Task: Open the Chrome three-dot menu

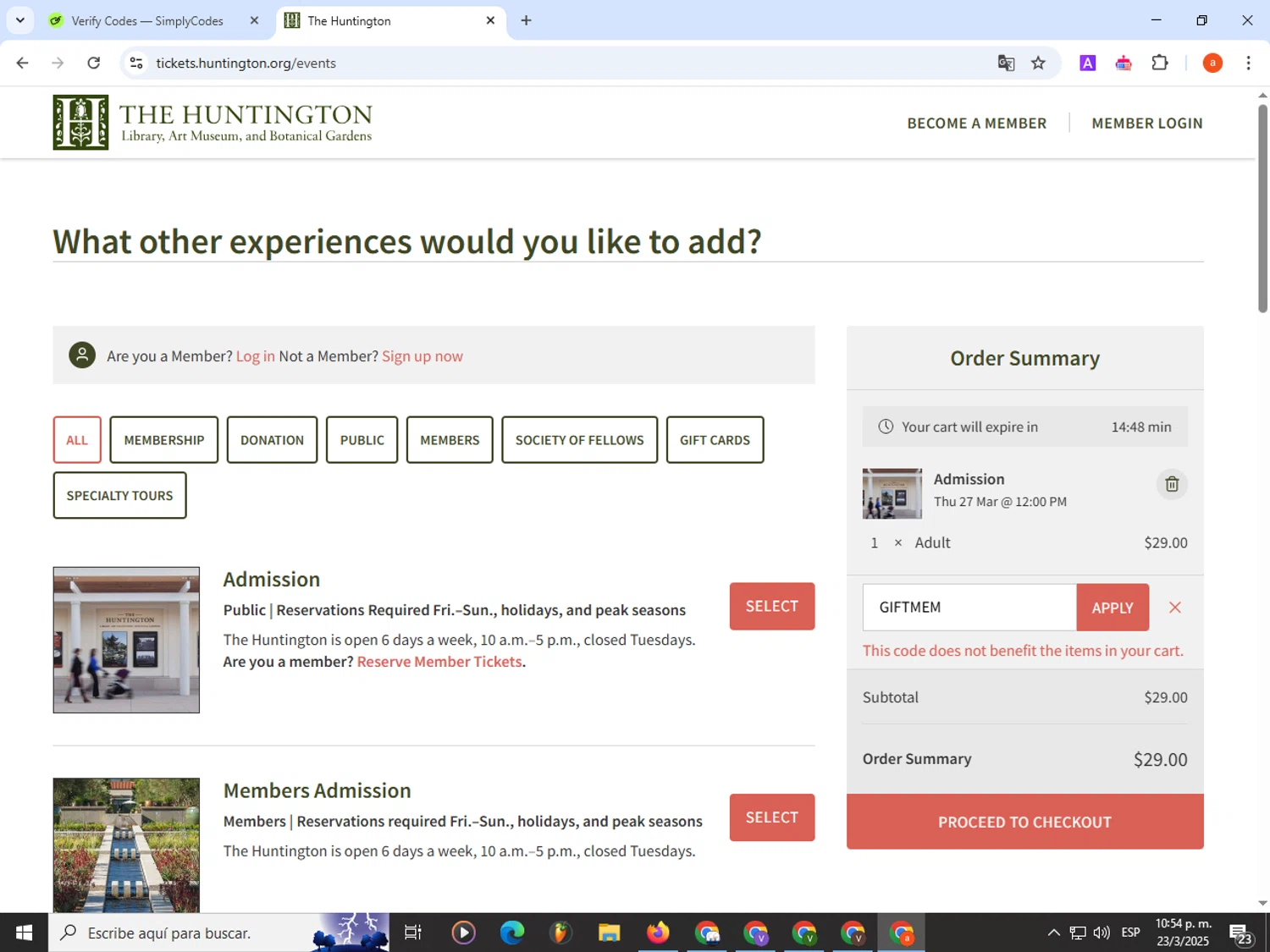Action: [x=1248, y=63]
